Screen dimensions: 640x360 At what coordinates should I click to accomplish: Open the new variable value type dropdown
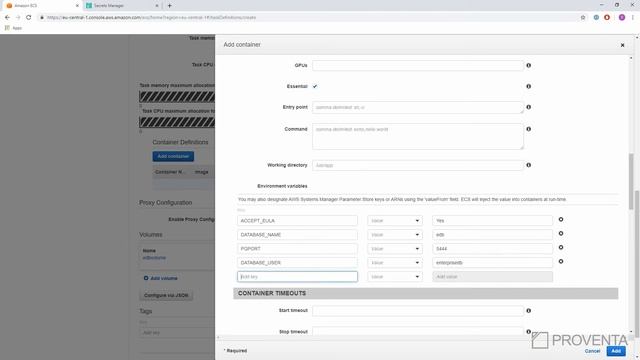click(x=395, y=277)
